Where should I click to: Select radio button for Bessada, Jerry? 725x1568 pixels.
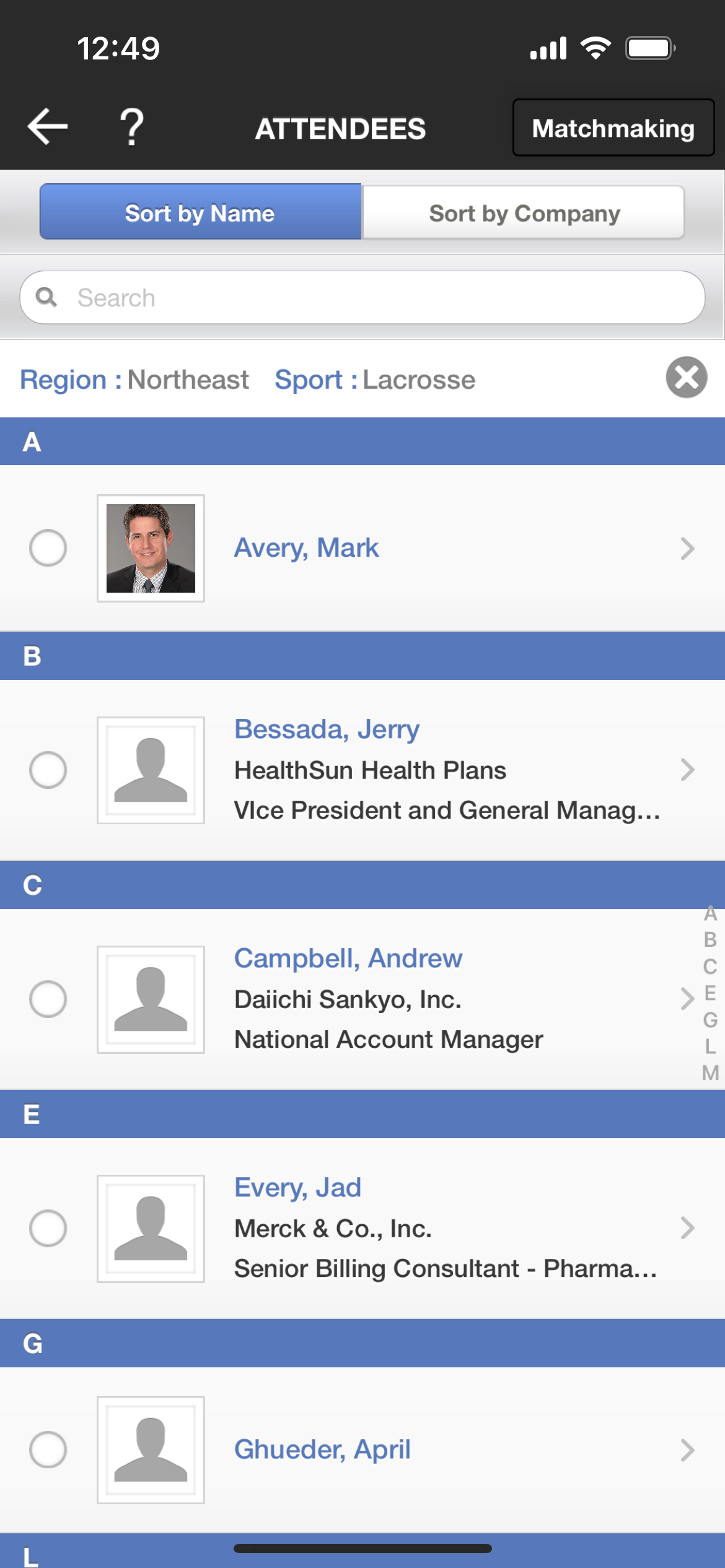tap(48, 770)
